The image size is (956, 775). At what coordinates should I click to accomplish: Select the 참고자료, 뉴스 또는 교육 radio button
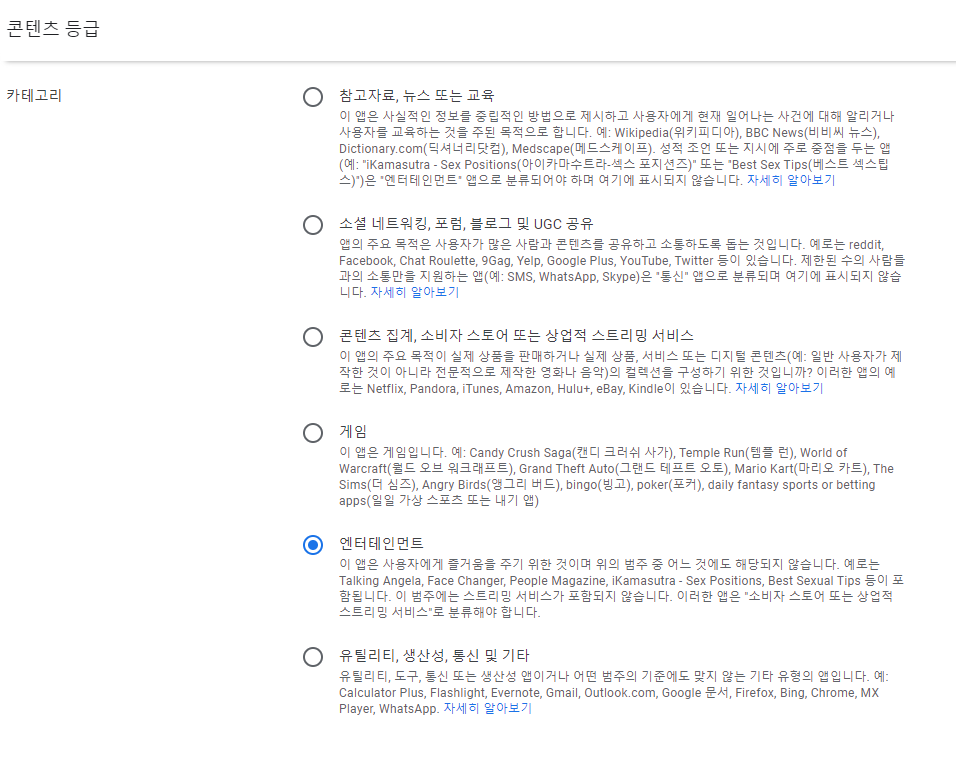coord(313,96)
